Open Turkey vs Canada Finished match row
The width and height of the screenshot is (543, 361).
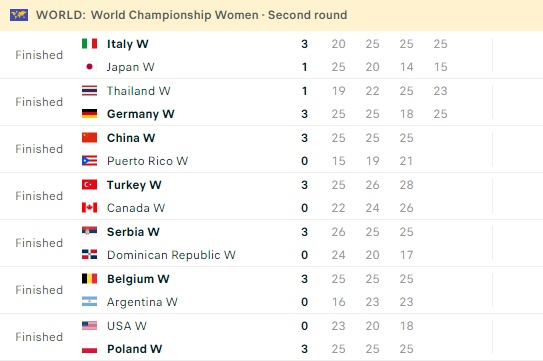point(272,196)
